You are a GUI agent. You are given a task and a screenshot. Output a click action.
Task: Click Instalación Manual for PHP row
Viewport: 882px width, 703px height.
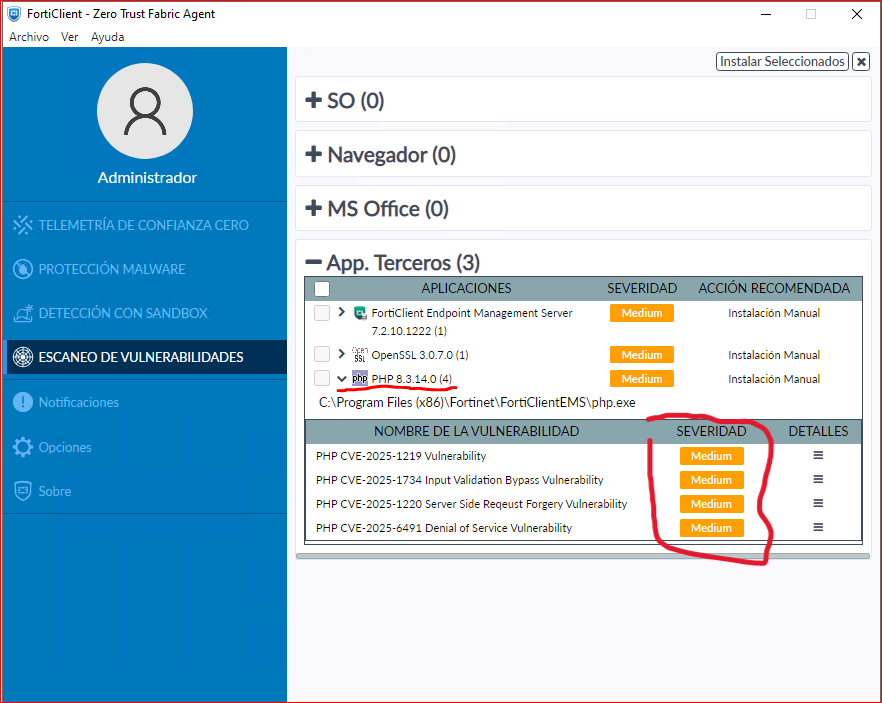coord(774,379)
